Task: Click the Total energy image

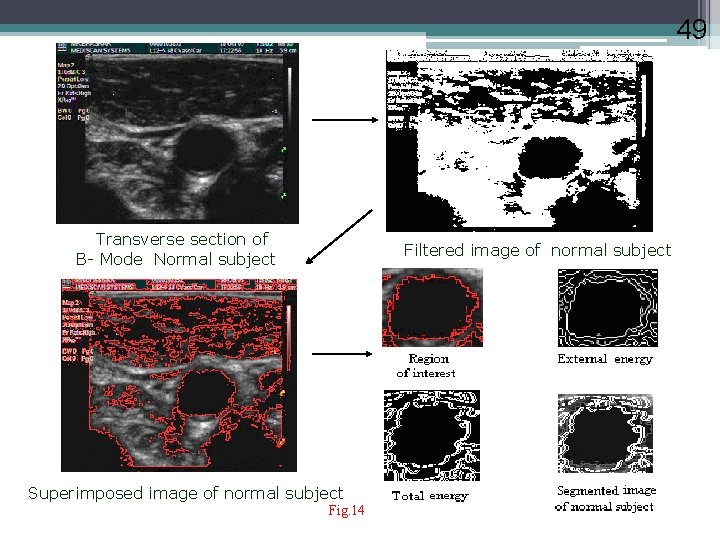Action: tap(432, 435)
